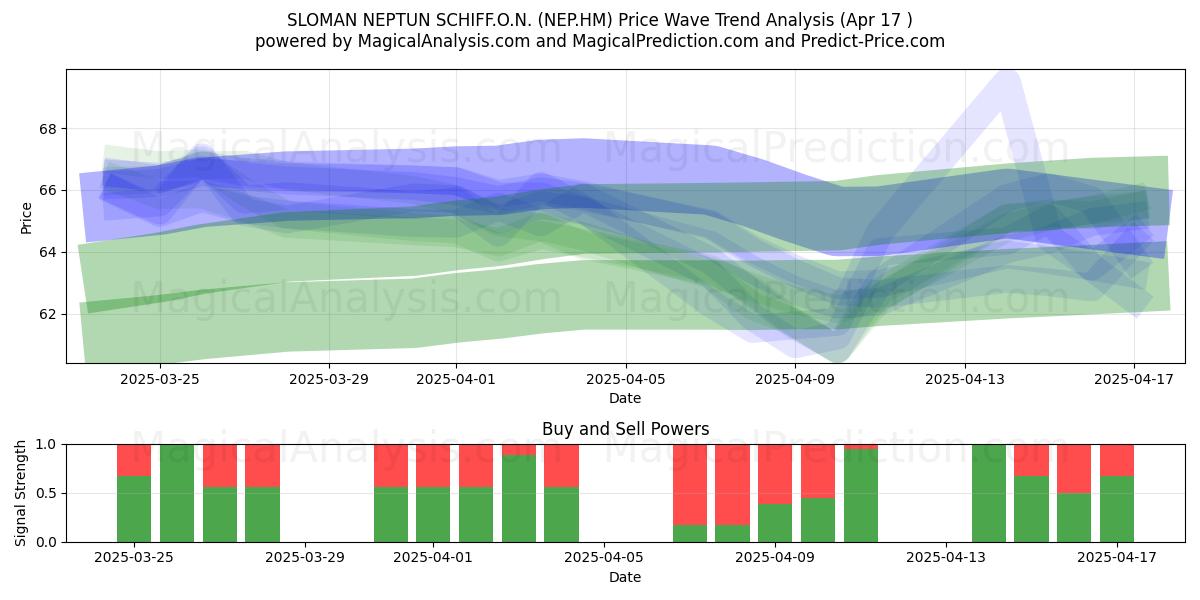Select the green segment of the 2025-04-10 bar
Image resolution: width=1200 pixels, height=600 pixels.
tap(818, 520)
